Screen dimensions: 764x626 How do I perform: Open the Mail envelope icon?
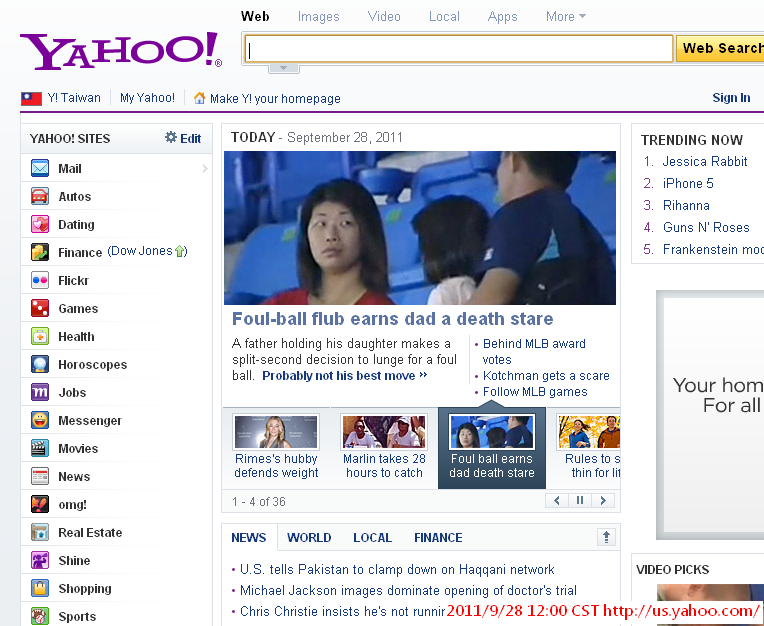coord(40,168)
